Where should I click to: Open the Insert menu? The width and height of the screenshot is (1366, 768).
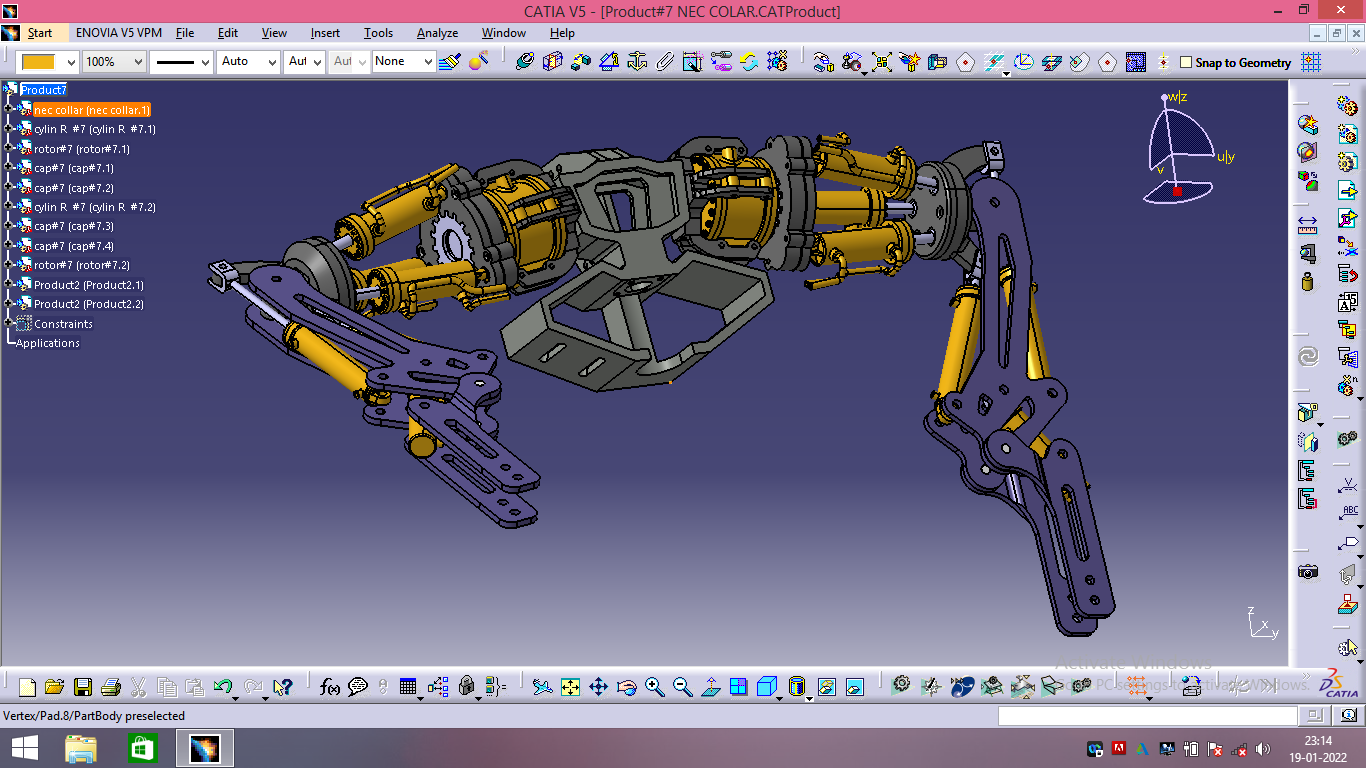point(325,33)
